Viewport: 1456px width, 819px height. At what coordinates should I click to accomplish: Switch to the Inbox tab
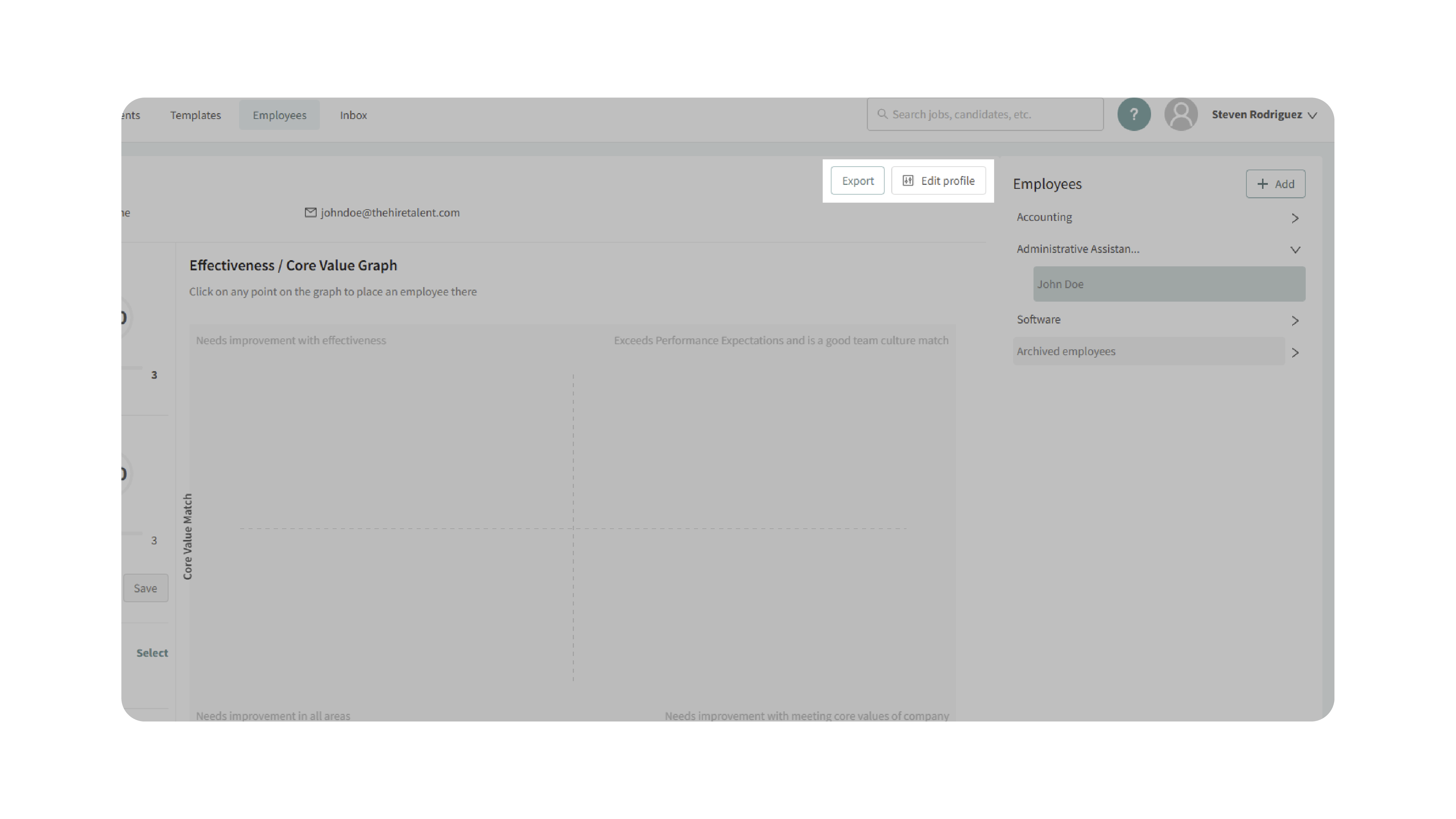click(x=353, y=115)
